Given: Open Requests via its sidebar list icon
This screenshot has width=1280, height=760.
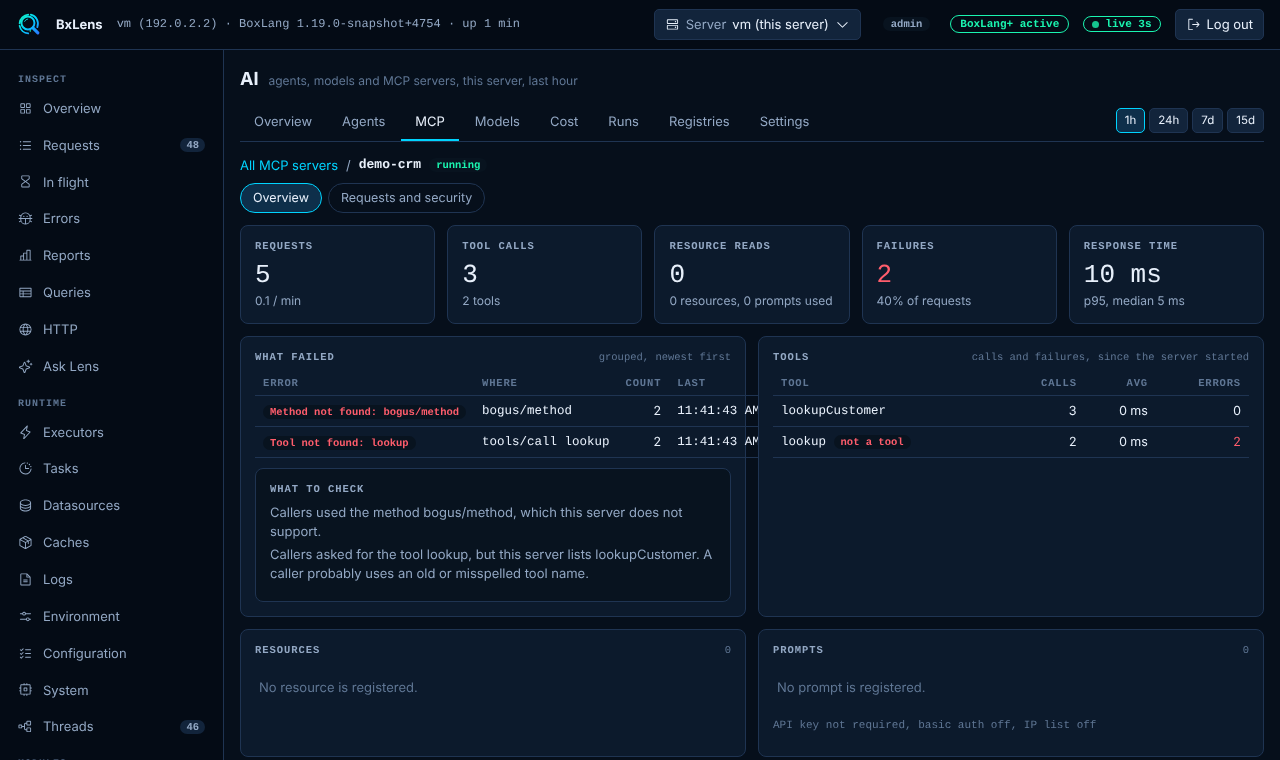Looking at the screenshot, I should click(26, 145).
